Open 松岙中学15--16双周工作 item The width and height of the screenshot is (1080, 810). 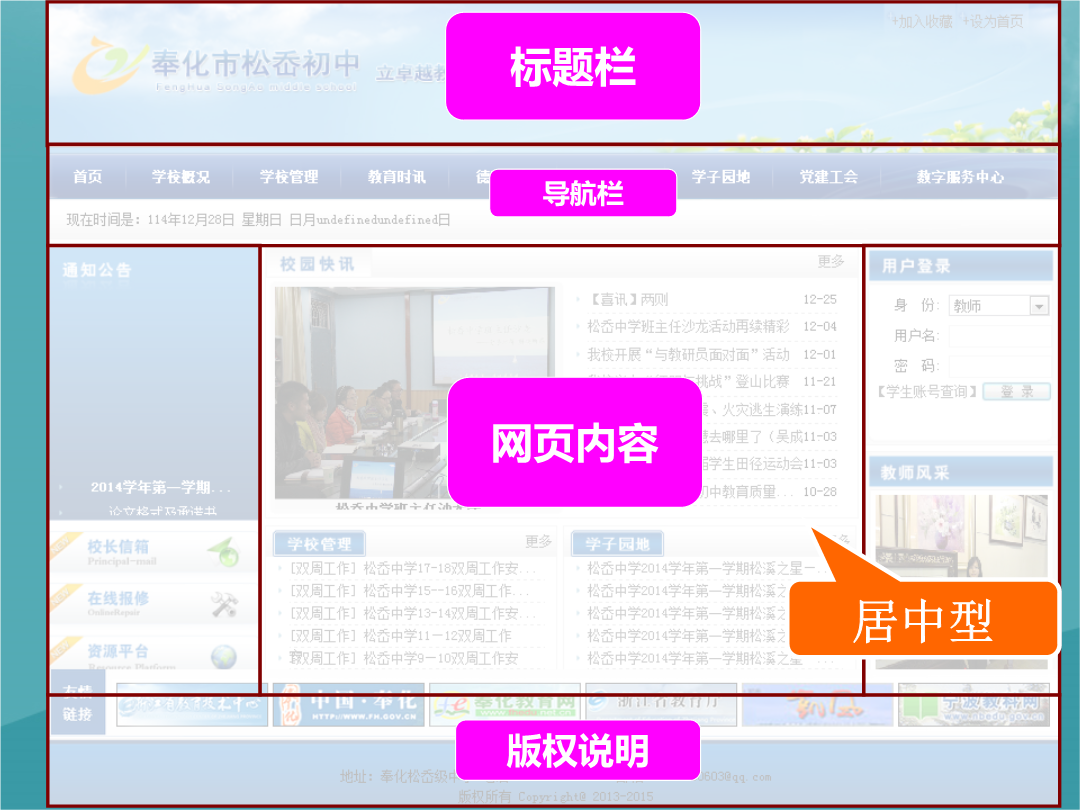(x=409, y=591)
